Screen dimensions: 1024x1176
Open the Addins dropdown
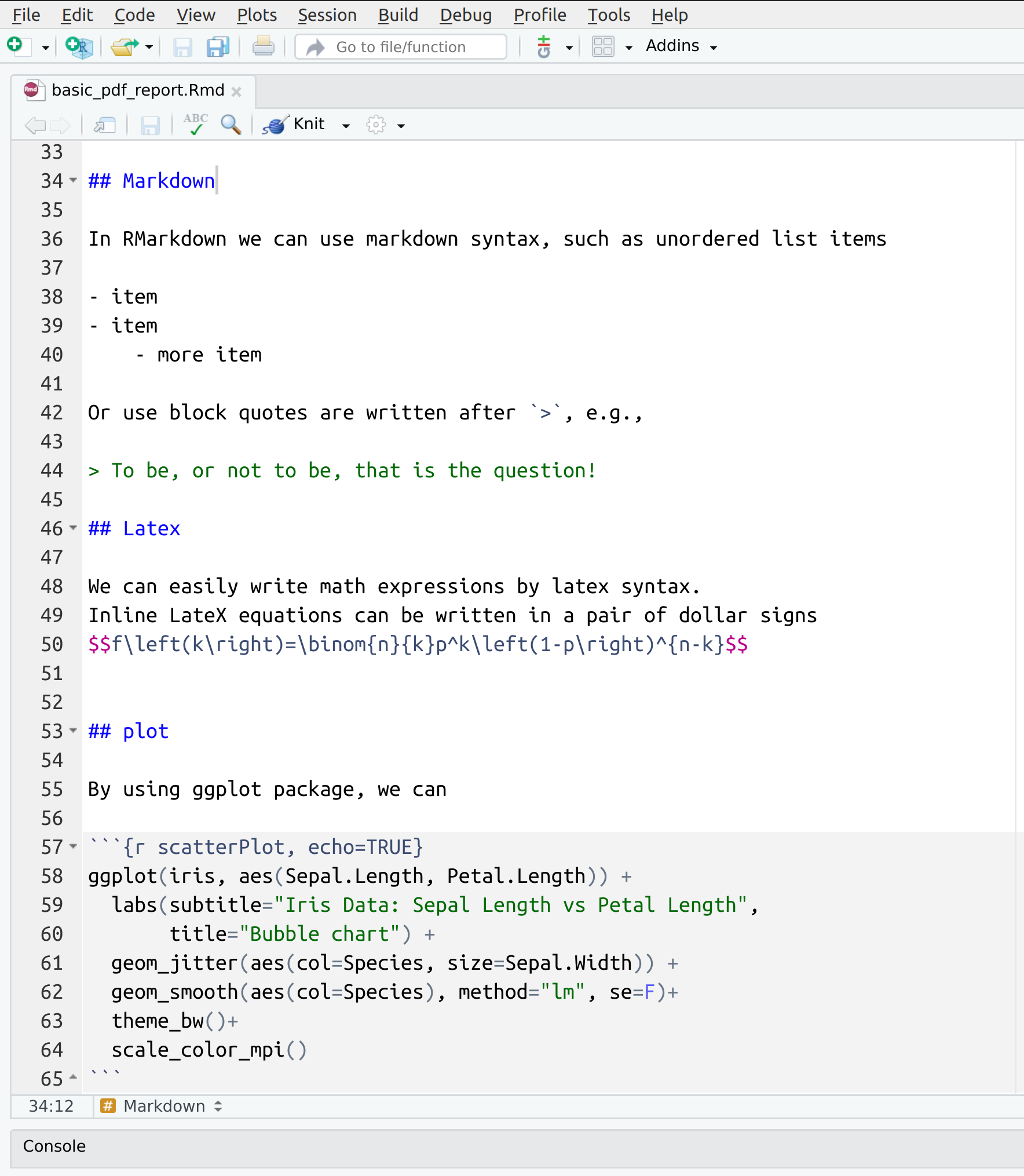pyautogui.click(x=681, y=46)
